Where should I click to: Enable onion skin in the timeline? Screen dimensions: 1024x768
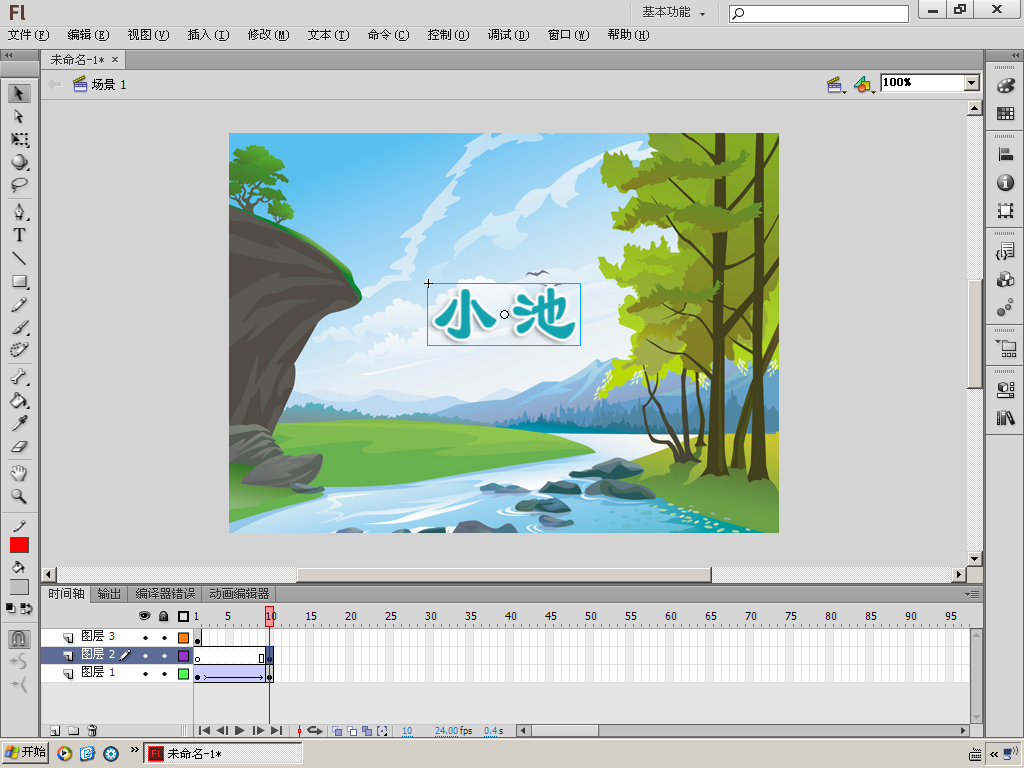point(338,731)
